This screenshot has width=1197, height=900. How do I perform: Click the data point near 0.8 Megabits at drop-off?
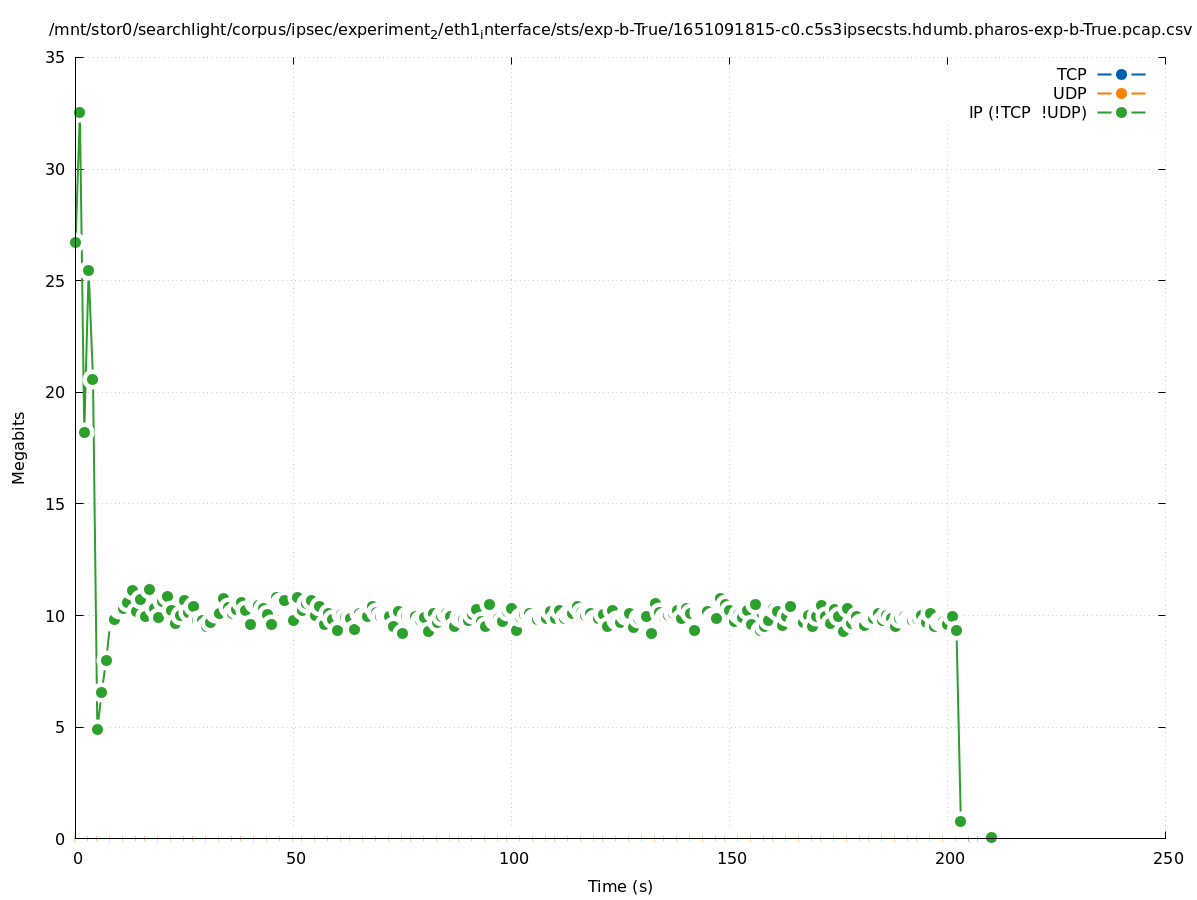pyautogui.click(x=960, y=821)
